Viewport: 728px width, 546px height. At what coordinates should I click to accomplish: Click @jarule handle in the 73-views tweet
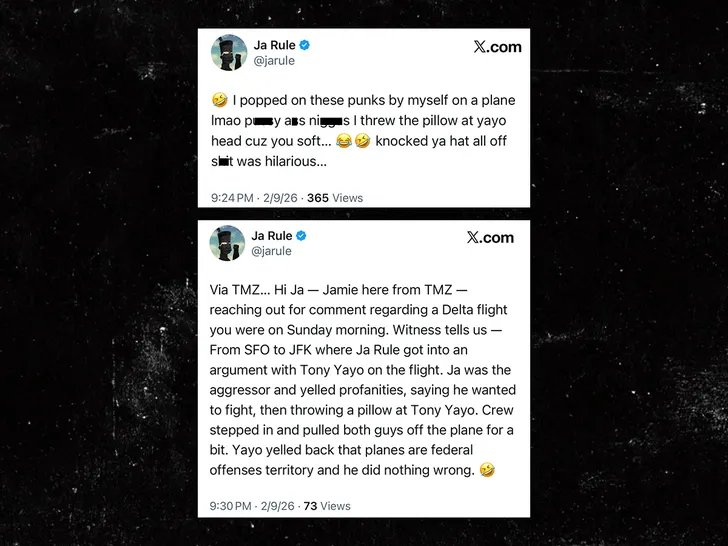click(x=273, y=251)
